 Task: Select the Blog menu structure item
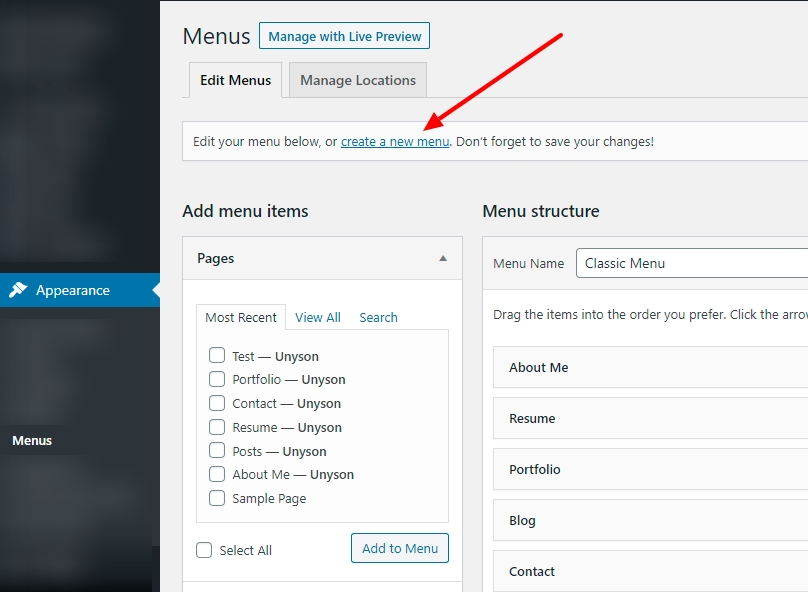tap(650, 520)
